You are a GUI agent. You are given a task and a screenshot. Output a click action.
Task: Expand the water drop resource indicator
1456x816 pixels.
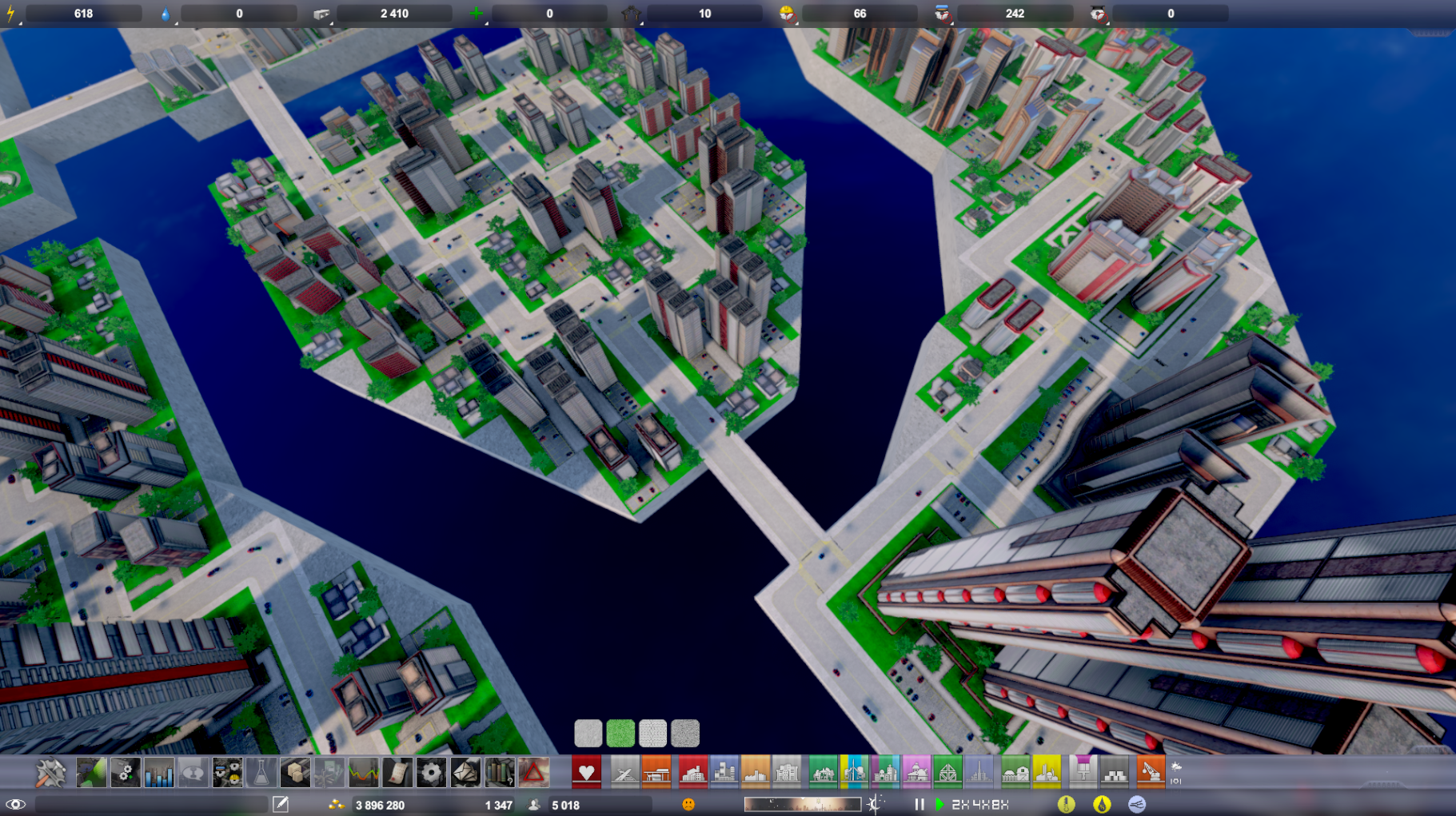tap(166, 14)
